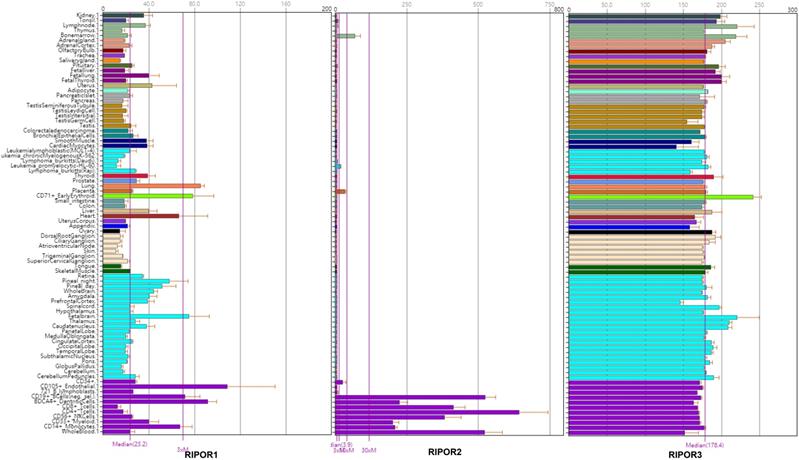Click the longest purple bar in RIPOR2
The width and height of the screenshot is (799, 460).
pyautogui.click(x=427, y=412)
